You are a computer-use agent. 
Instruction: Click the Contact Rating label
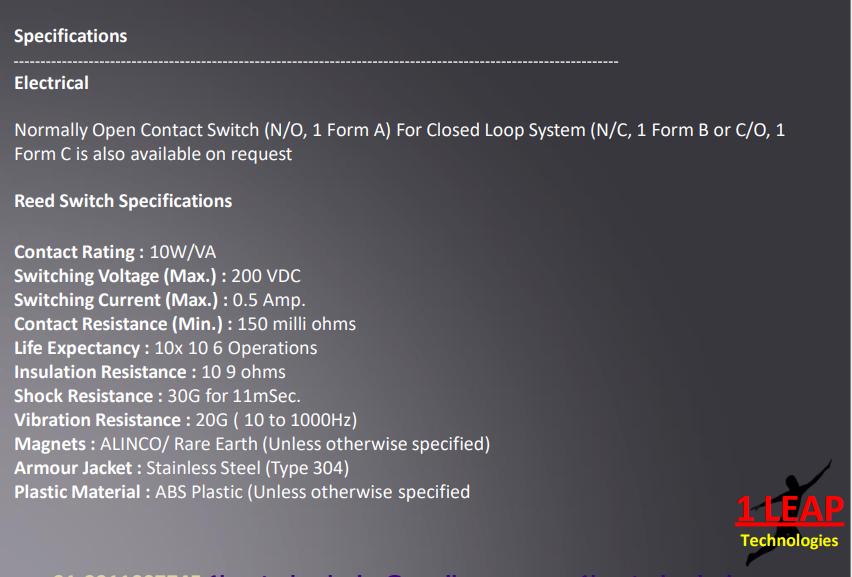75,252
